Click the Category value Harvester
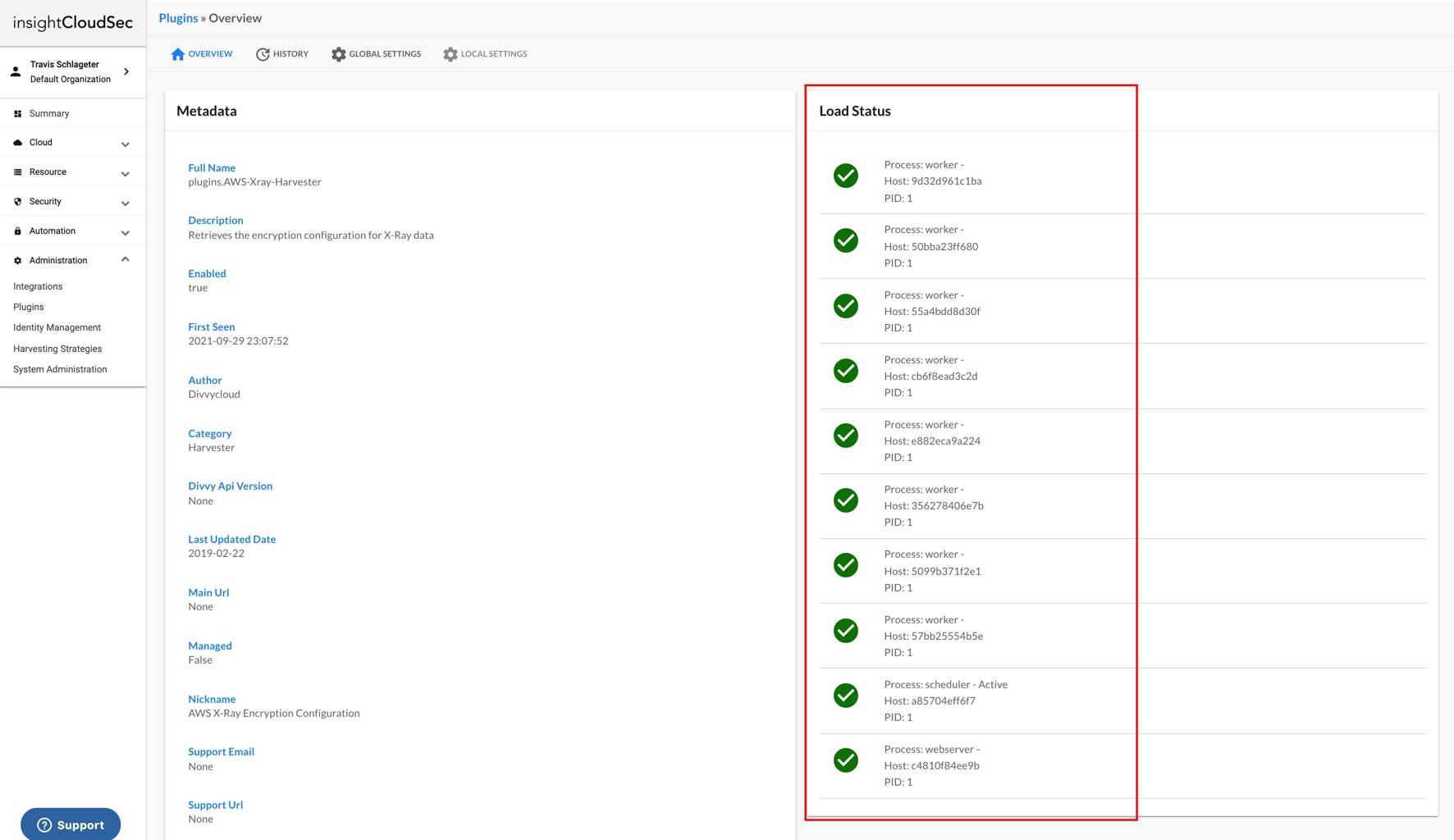This screenshot has width=1454, height=840. (x=212, y=448)
